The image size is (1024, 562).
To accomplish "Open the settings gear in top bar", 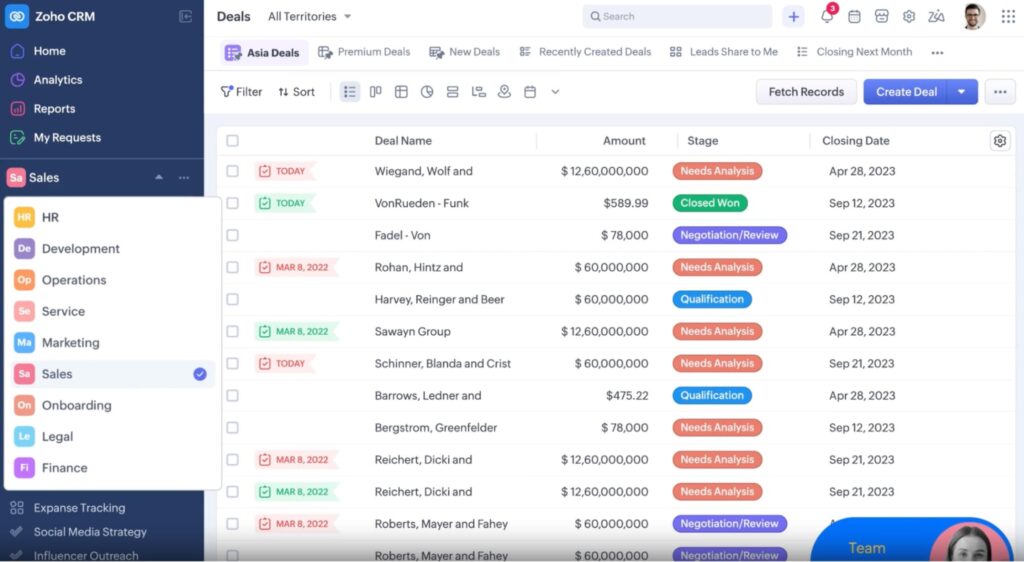I will pyautogui.click(x=909, y=17).
